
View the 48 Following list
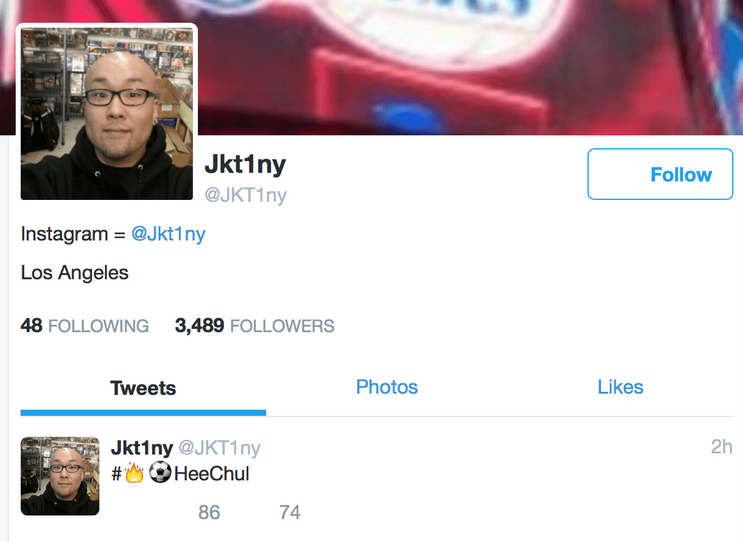click(84, 326)
